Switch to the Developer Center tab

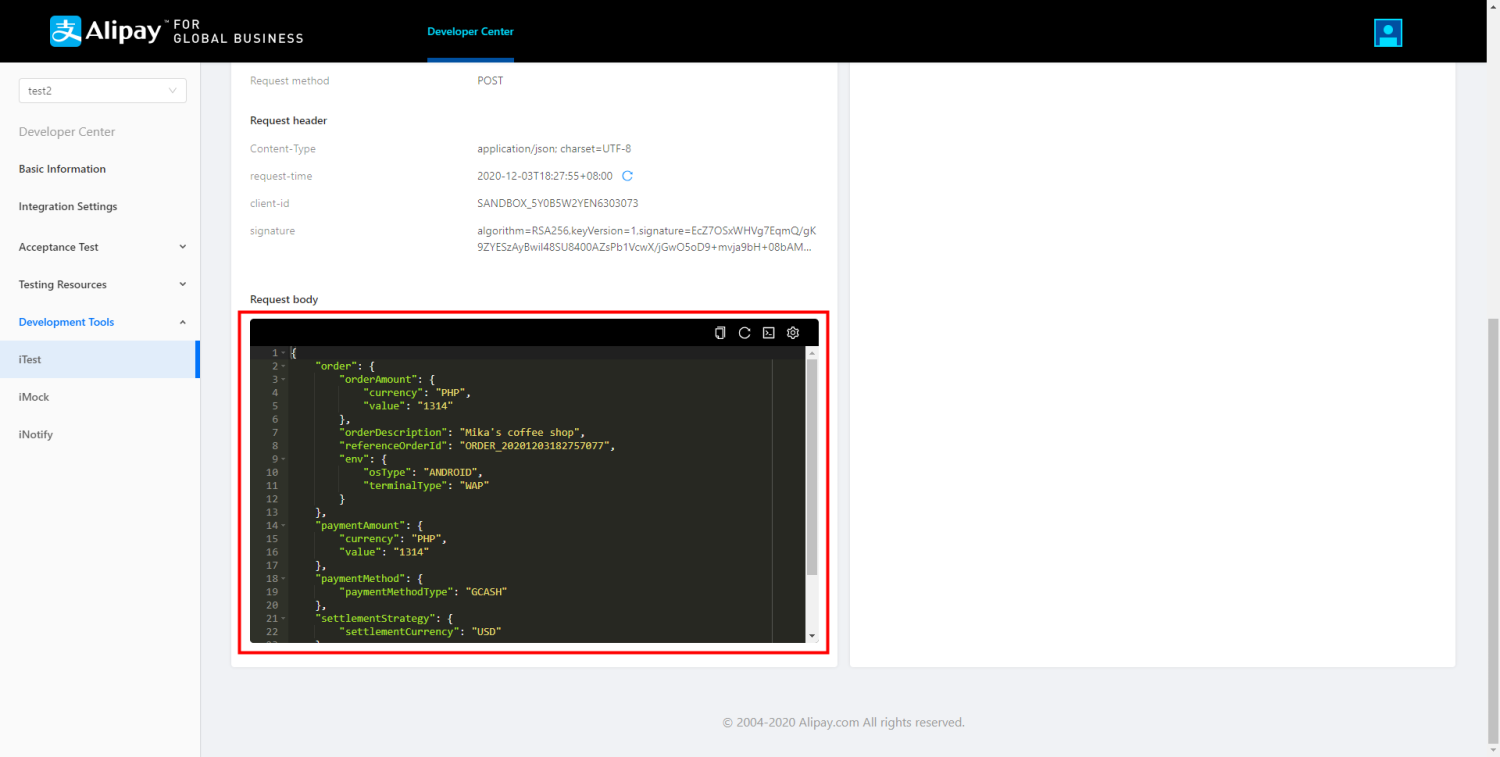pyautogui.click(x=470, y=31)
